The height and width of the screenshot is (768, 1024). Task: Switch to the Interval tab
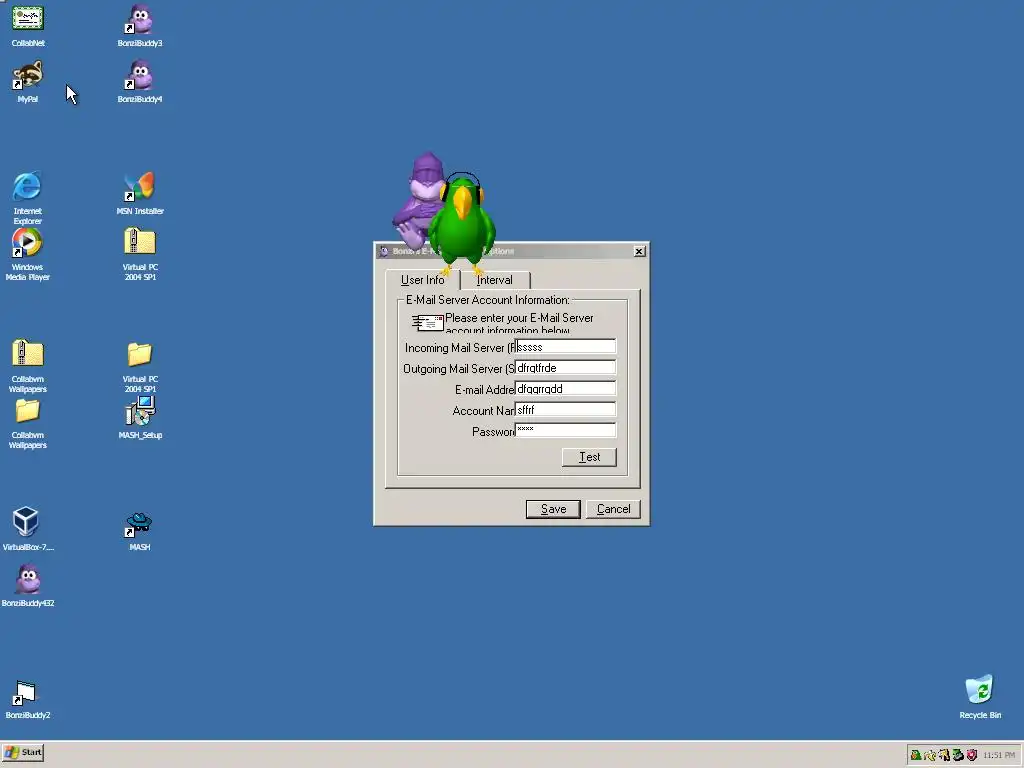coord(495,280)
